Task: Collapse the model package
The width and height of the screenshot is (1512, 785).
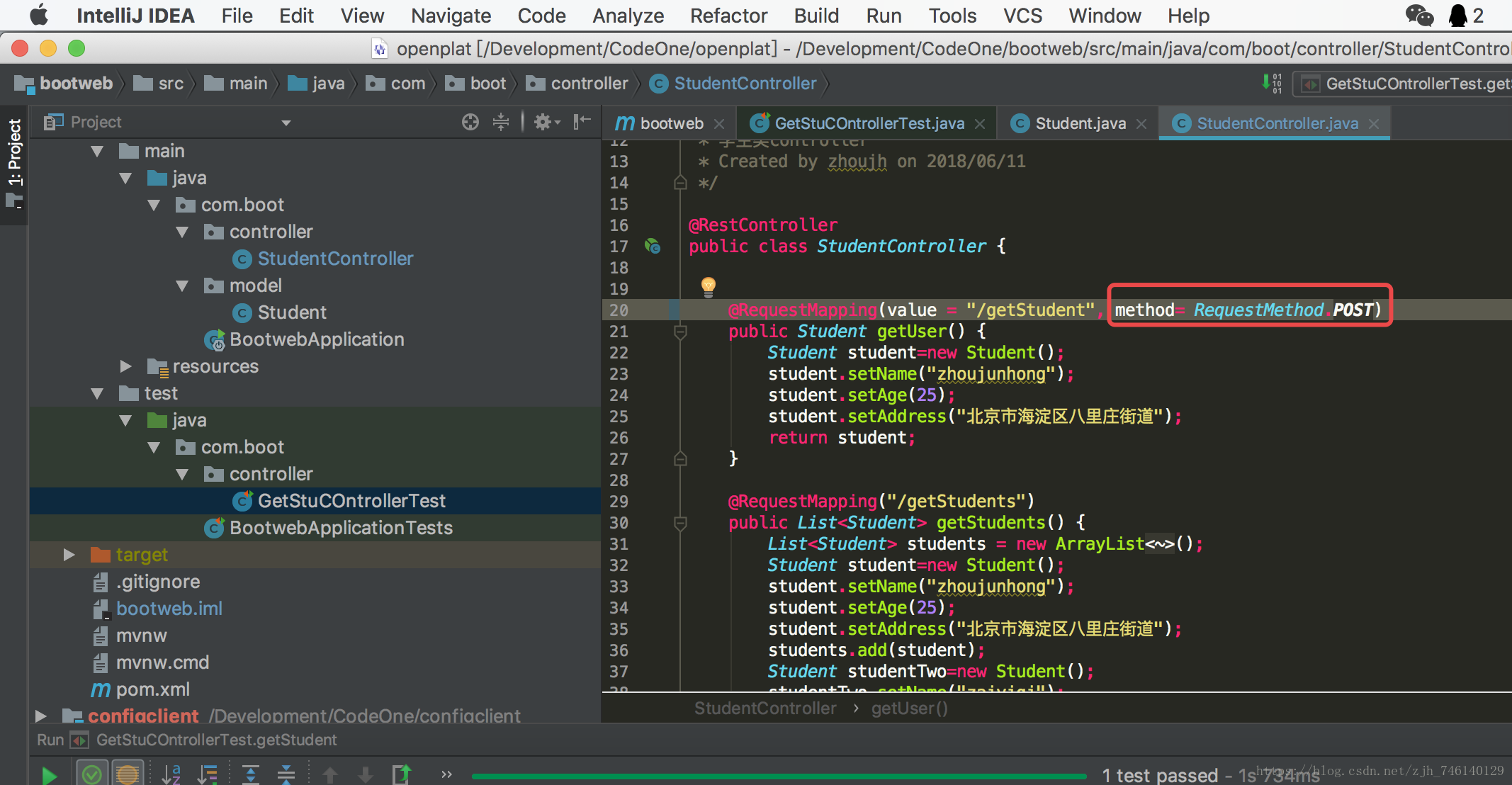Action: pos(182,286)
